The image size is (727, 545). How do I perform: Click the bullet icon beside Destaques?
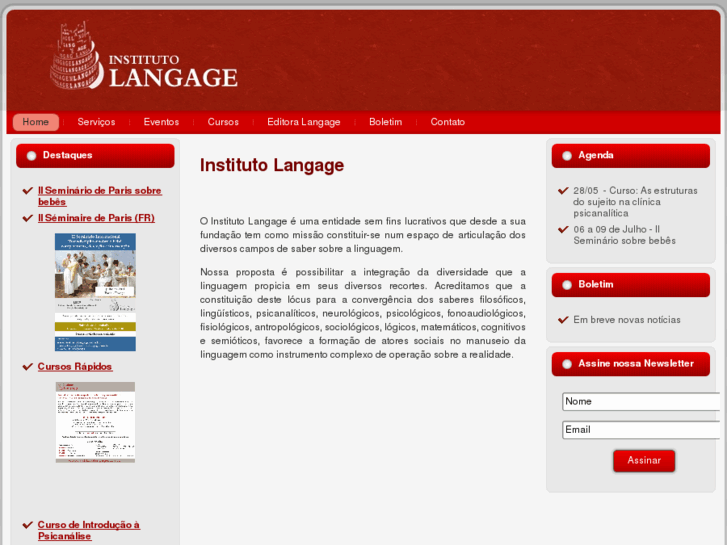pos(32,156)
